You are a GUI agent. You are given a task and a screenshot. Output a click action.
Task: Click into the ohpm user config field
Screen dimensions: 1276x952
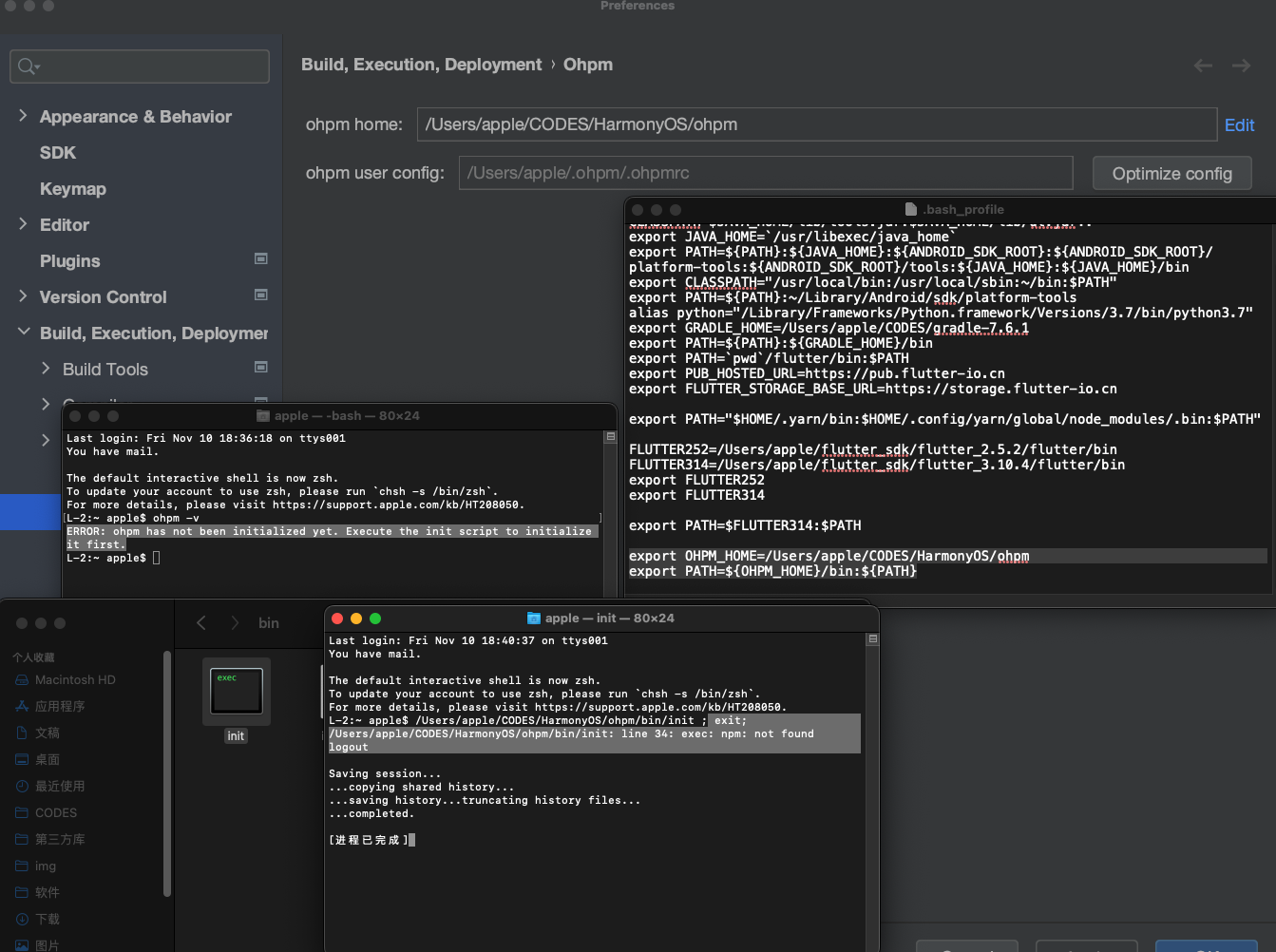click(766, 173)
